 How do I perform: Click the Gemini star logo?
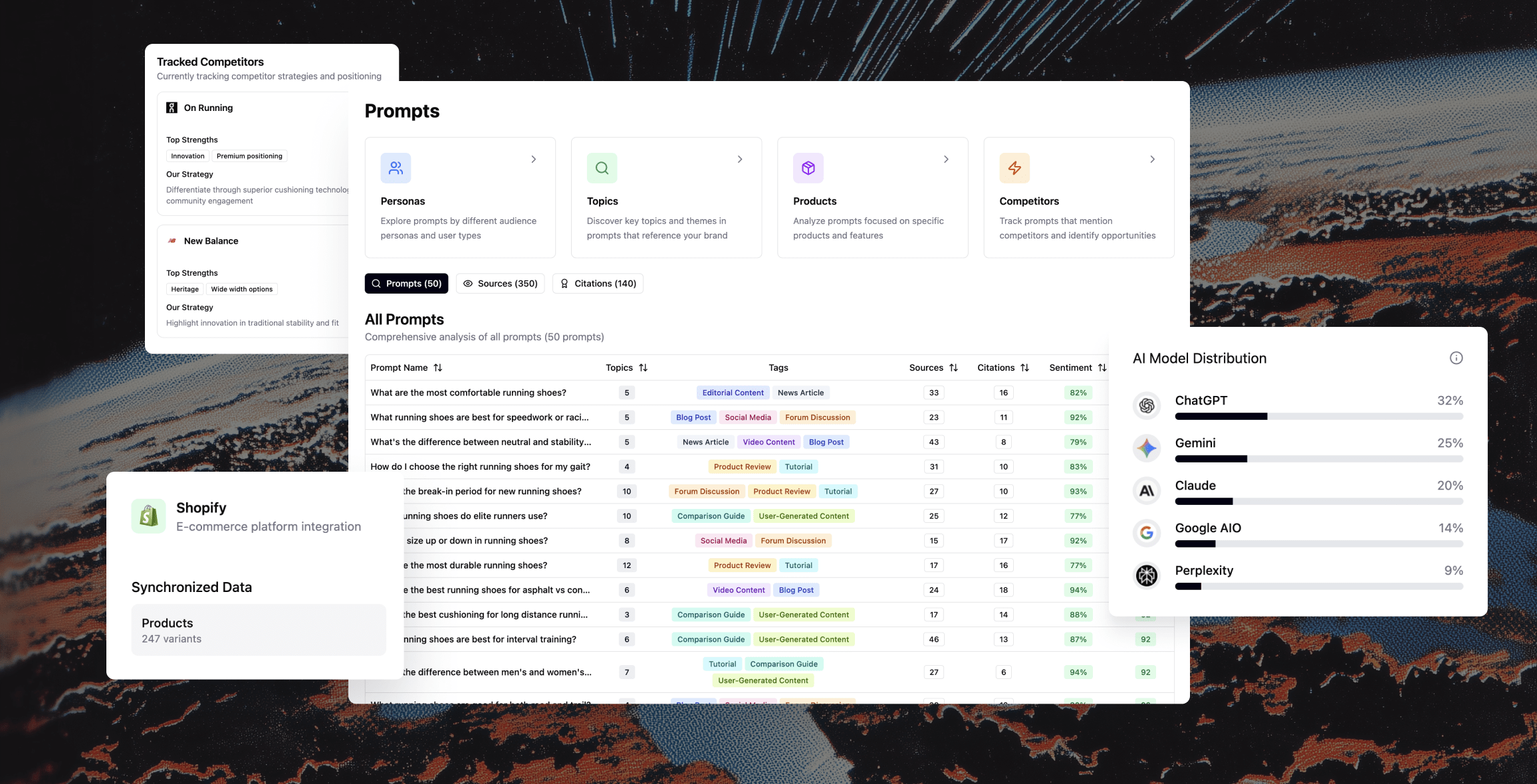click(1147, 448)
